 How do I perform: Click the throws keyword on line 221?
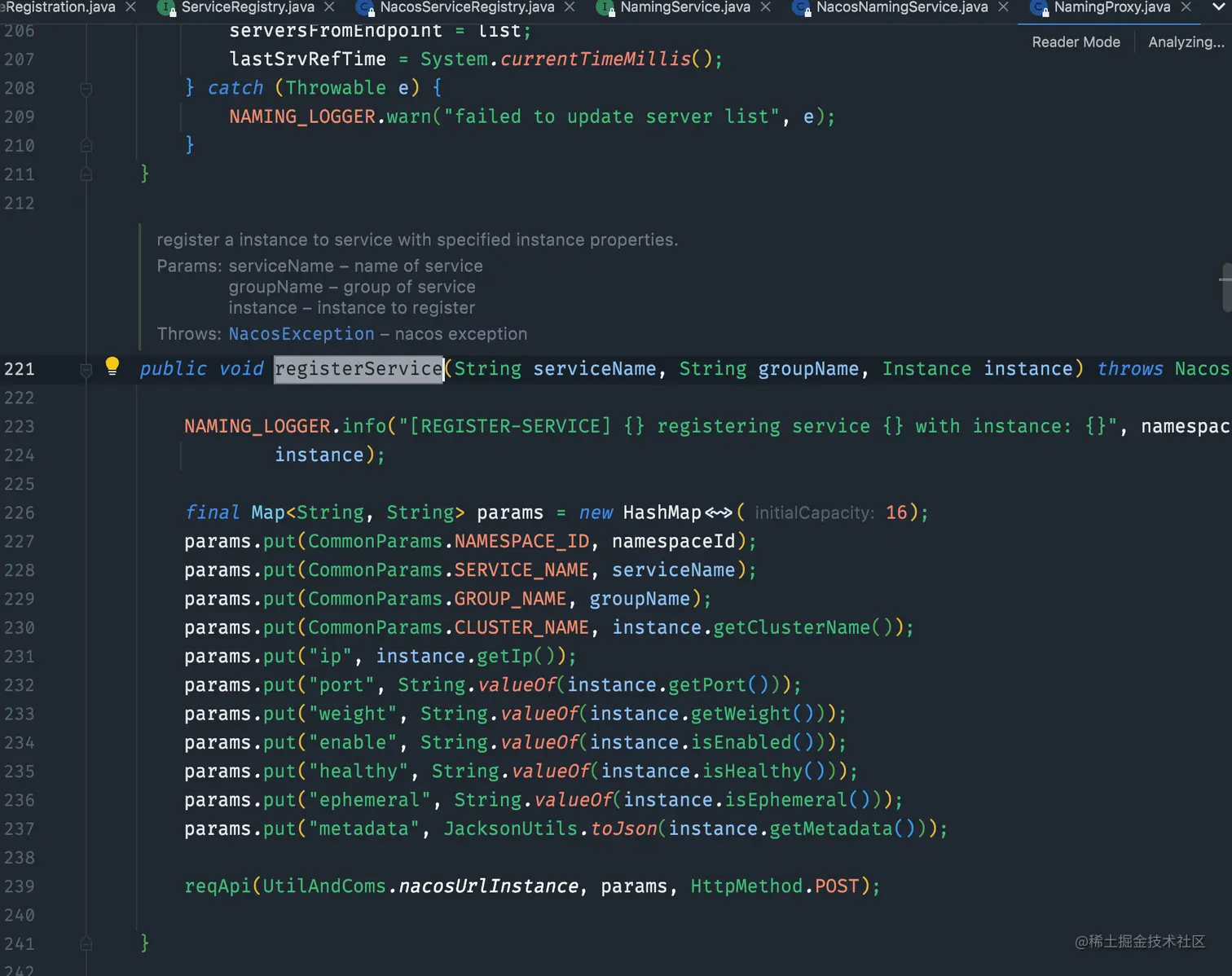click(1130, 369)
